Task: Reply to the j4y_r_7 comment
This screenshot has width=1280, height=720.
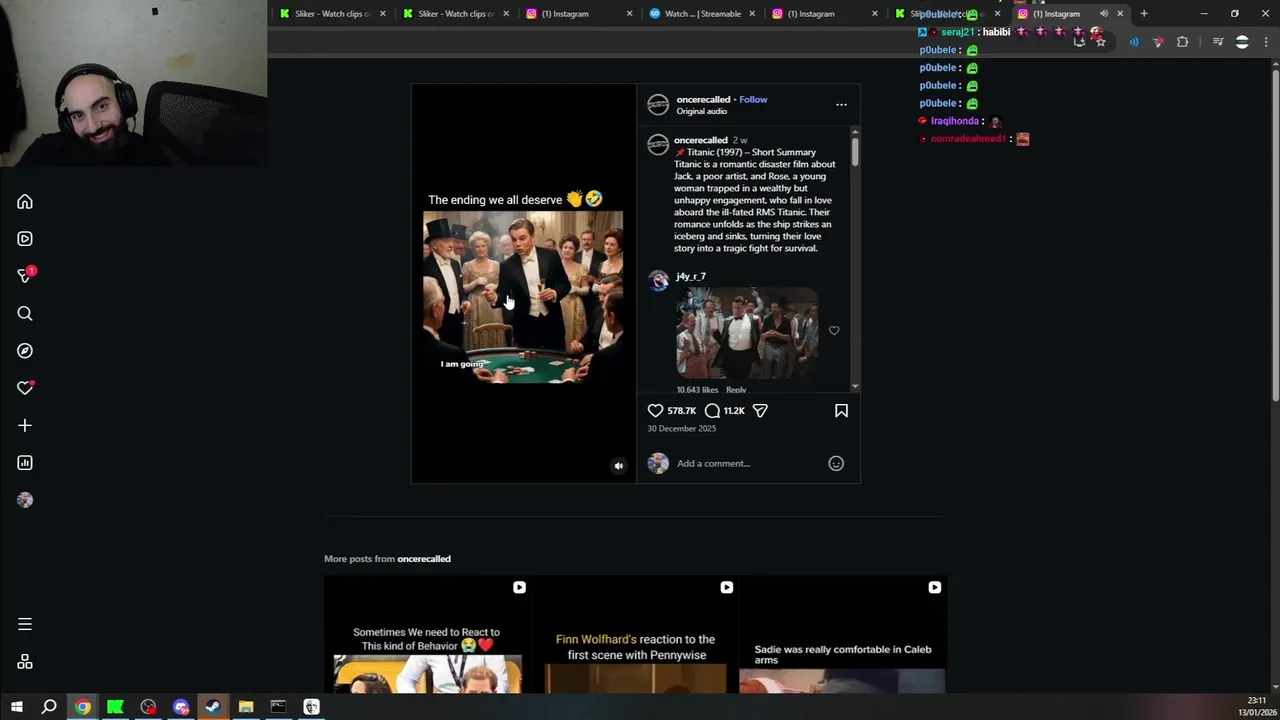Action: pos(736,390)
